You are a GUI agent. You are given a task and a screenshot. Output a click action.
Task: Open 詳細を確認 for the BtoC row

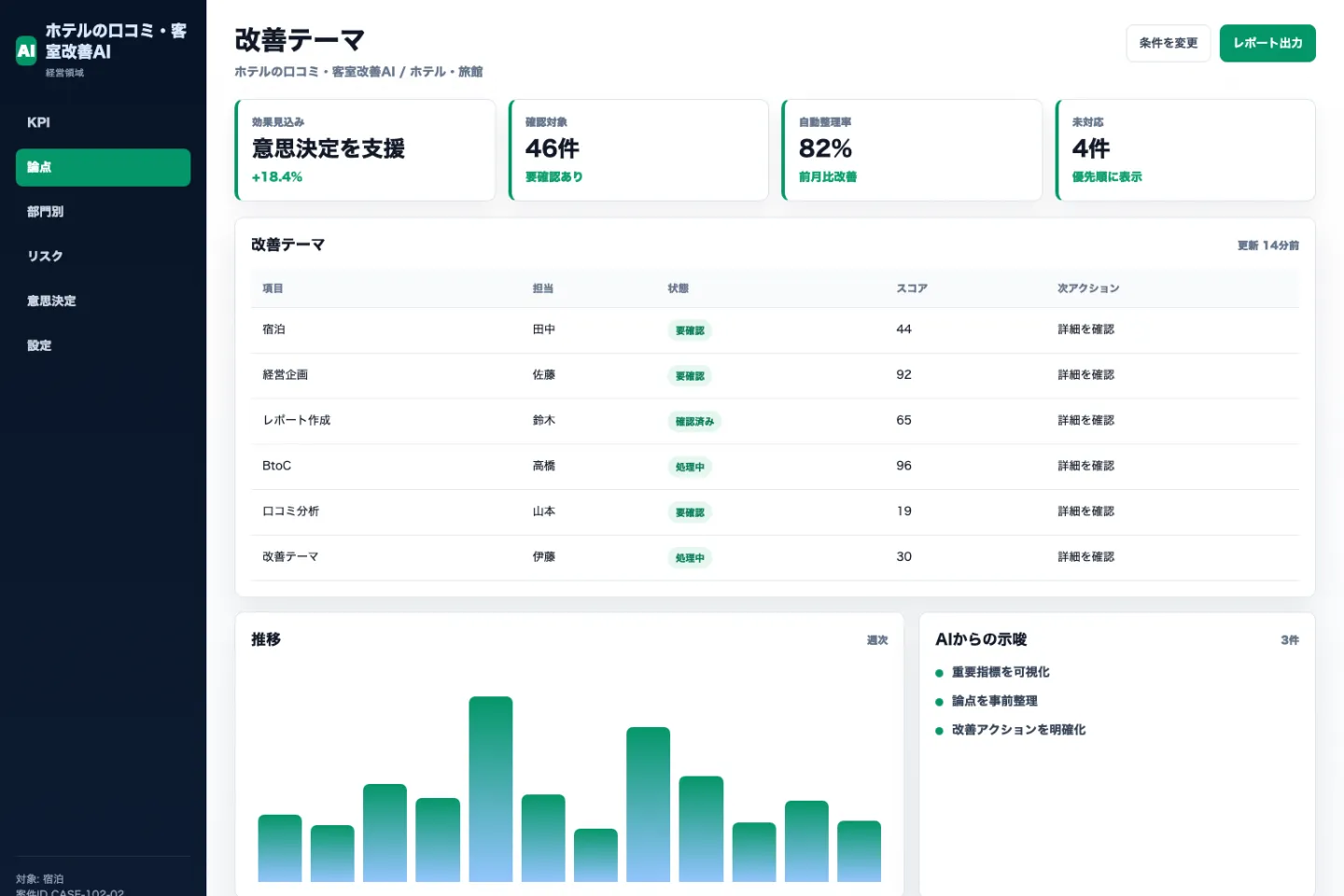1085,466
